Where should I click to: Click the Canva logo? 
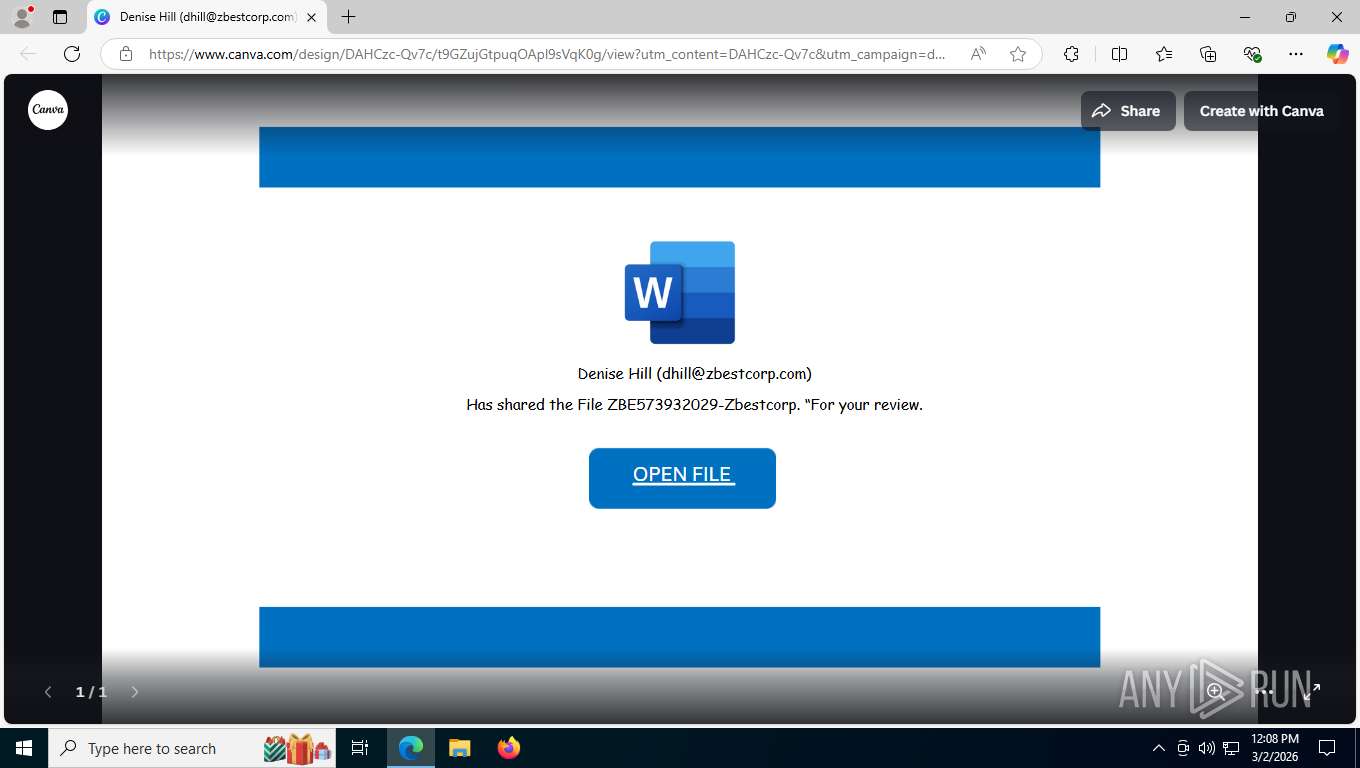pos(48,110)
